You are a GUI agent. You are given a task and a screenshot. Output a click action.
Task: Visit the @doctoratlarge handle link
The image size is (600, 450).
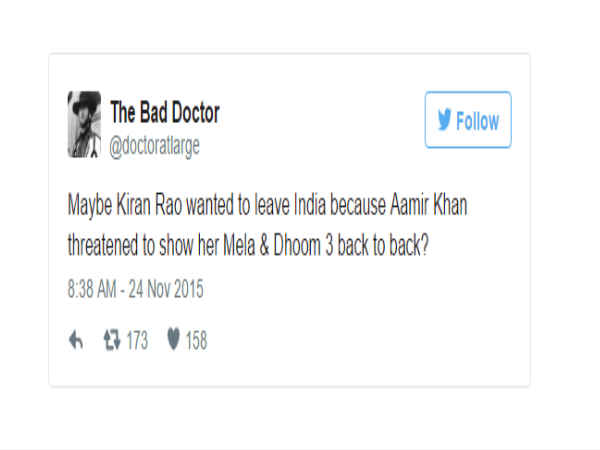click(155, 146)
